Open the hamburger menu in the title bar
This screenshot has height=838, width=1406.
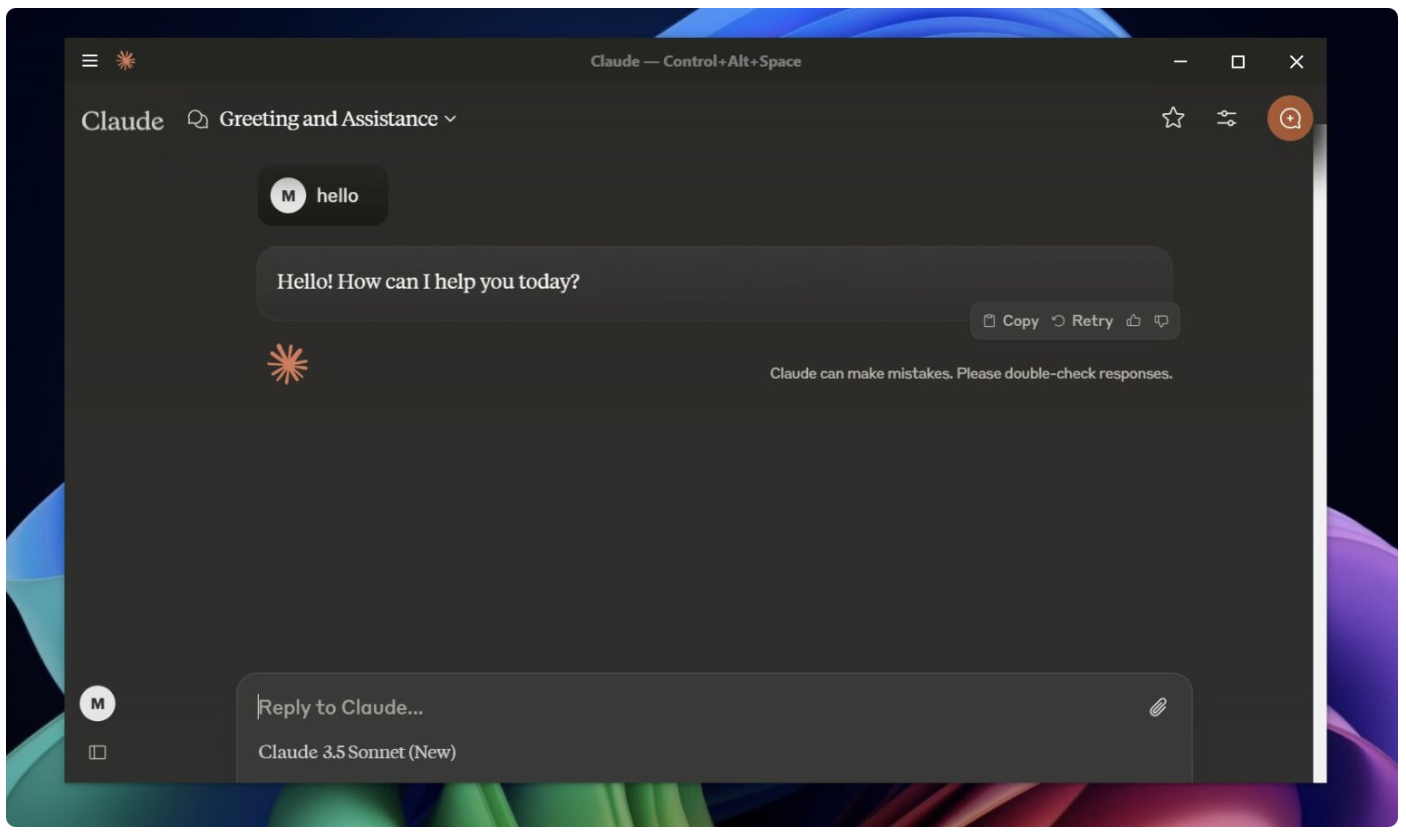90,61
